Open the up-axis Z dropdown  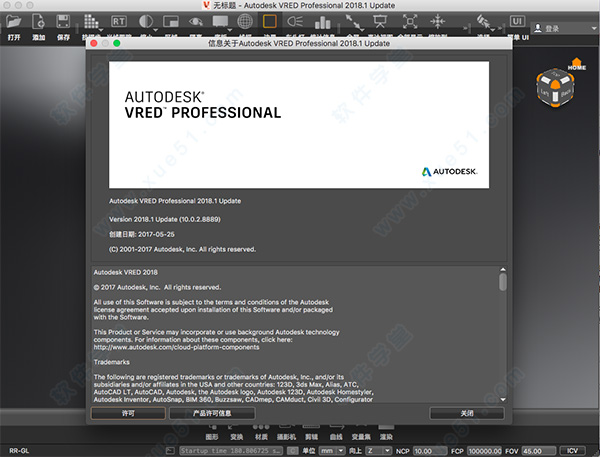(379, 451)
